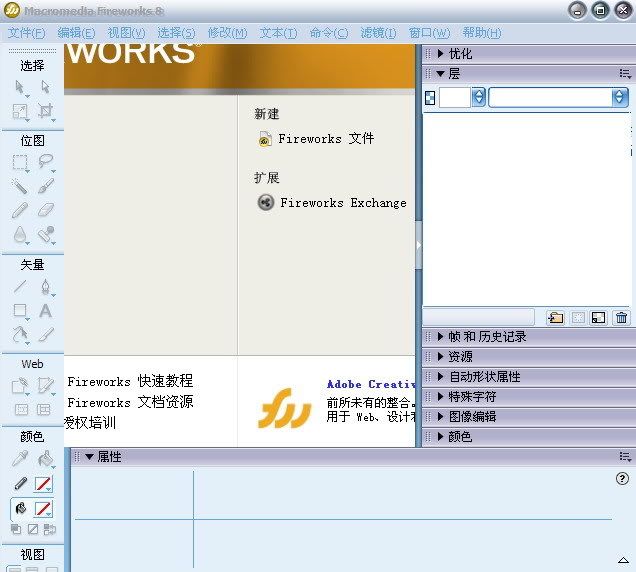Expand the 帧 和 历史记录 panel
The image size is (636, 572).
(x=441, y=336)
